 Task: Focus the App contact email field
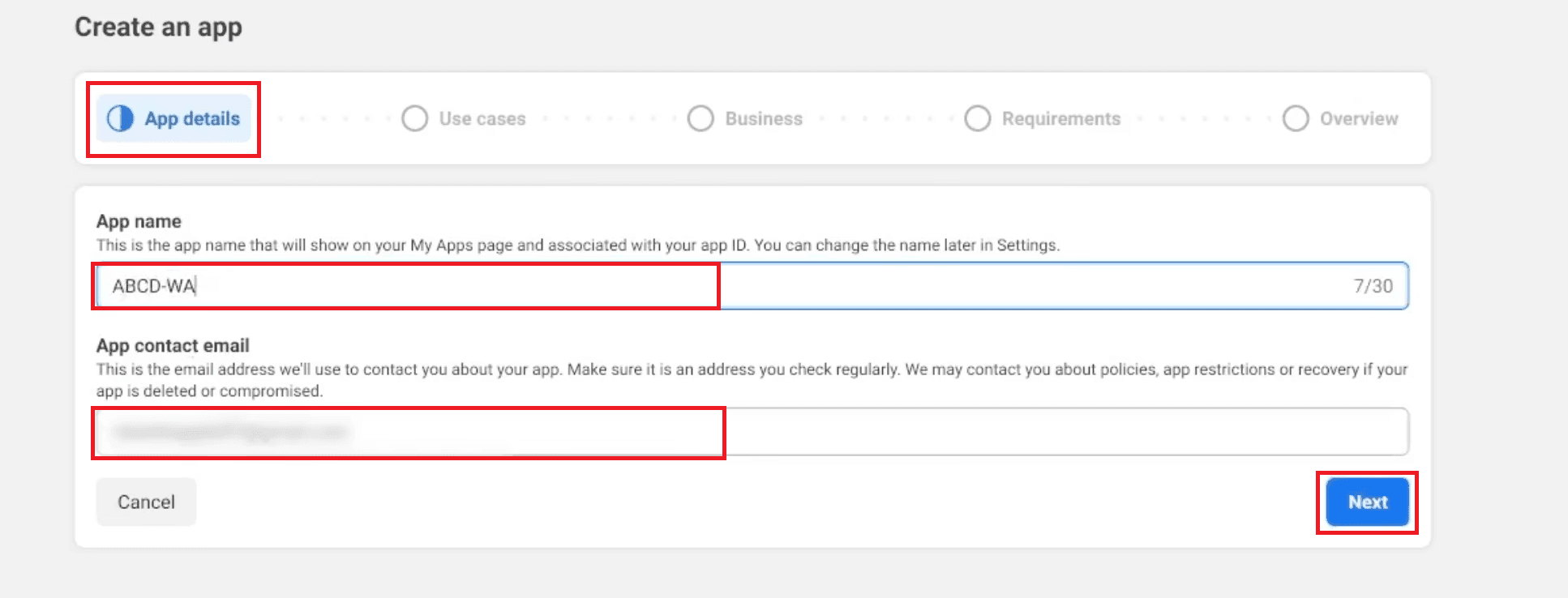[x=752, y=432]
